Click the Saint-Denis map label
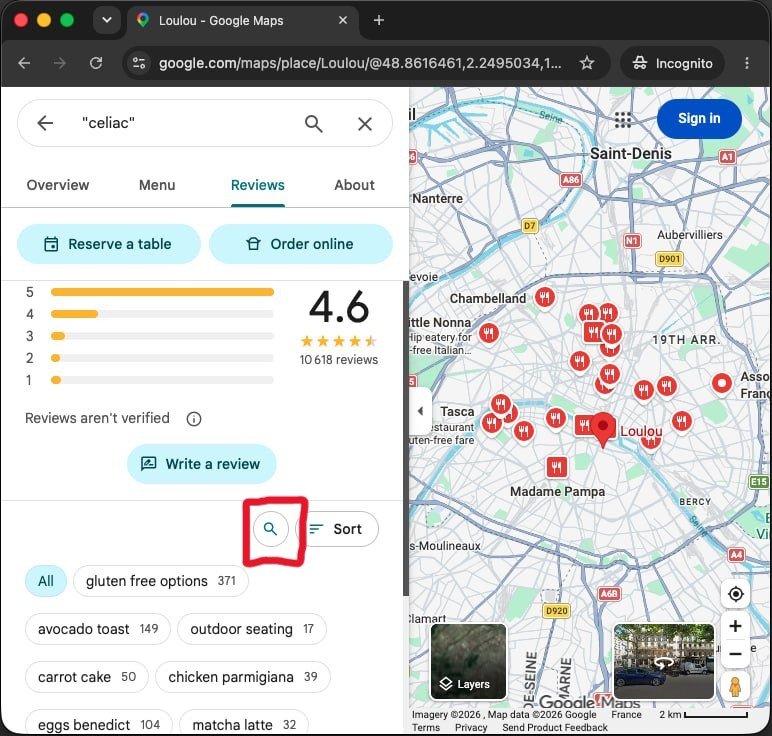 tap(631, 153)
